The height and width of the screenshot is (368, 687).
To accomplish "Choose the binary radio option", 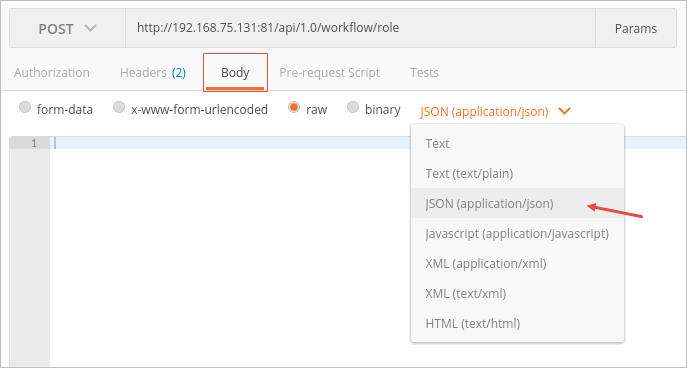I will tap(353, 108).
